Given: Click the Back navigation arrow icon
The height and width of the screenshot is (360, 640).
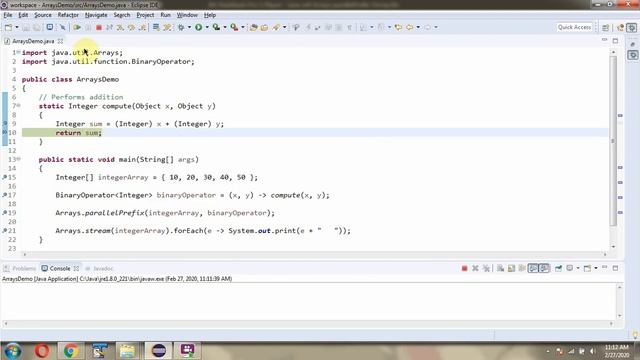Looking at the screenshot, I should pos(409,27).
